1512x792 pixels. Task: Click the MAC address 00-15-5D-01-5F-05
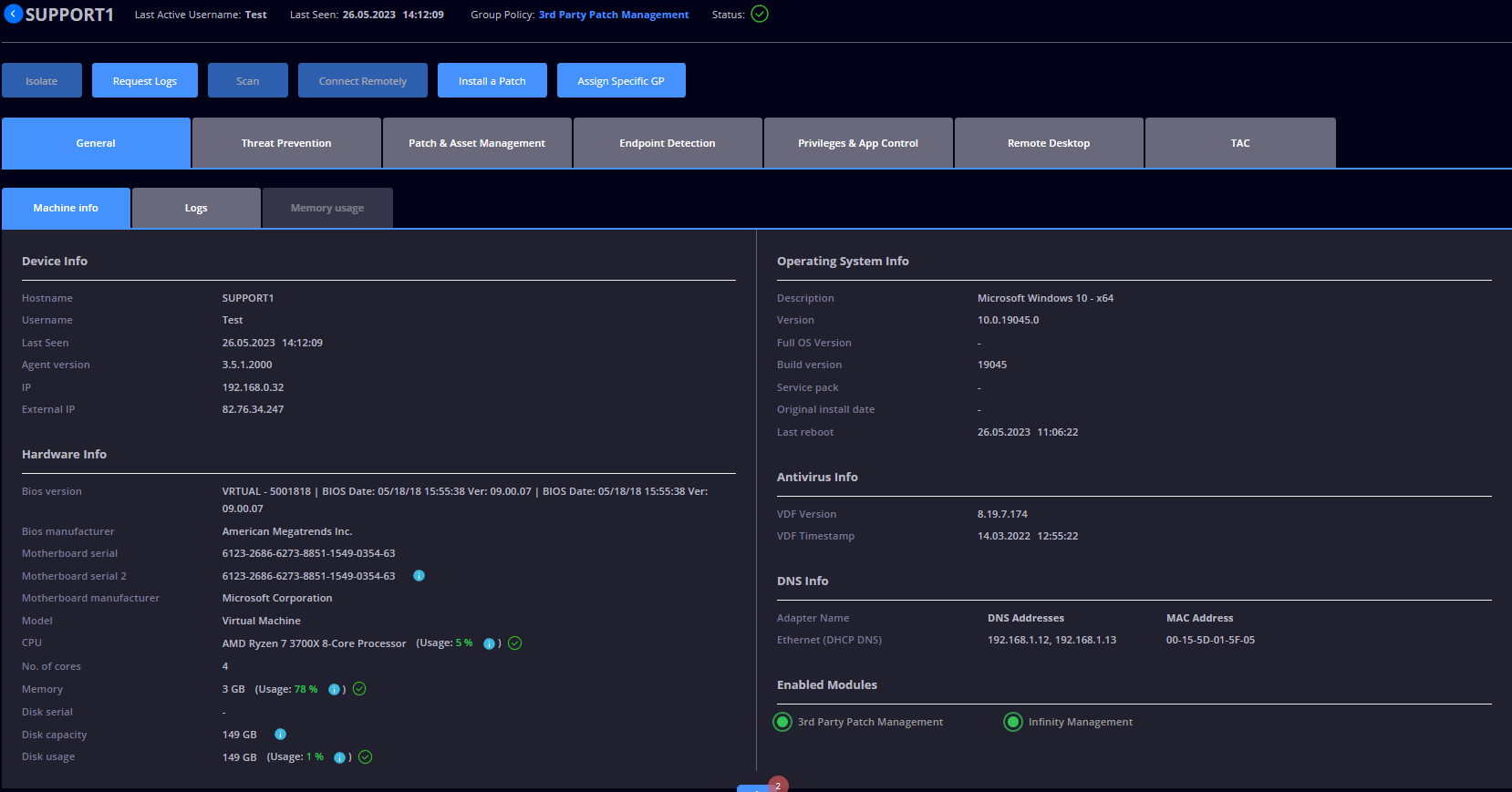1210,640
